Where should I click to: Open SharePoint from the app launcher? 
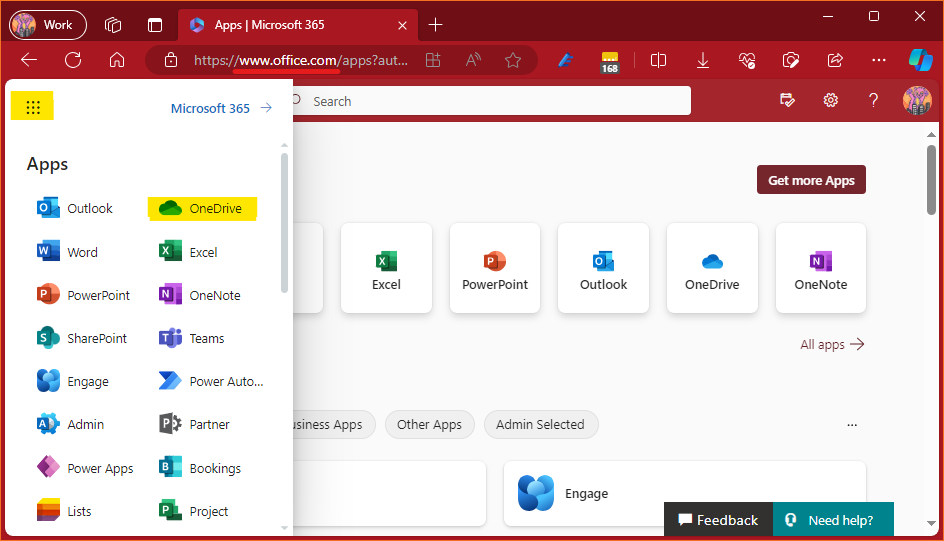pyautogui.click(x=82, y=338)
